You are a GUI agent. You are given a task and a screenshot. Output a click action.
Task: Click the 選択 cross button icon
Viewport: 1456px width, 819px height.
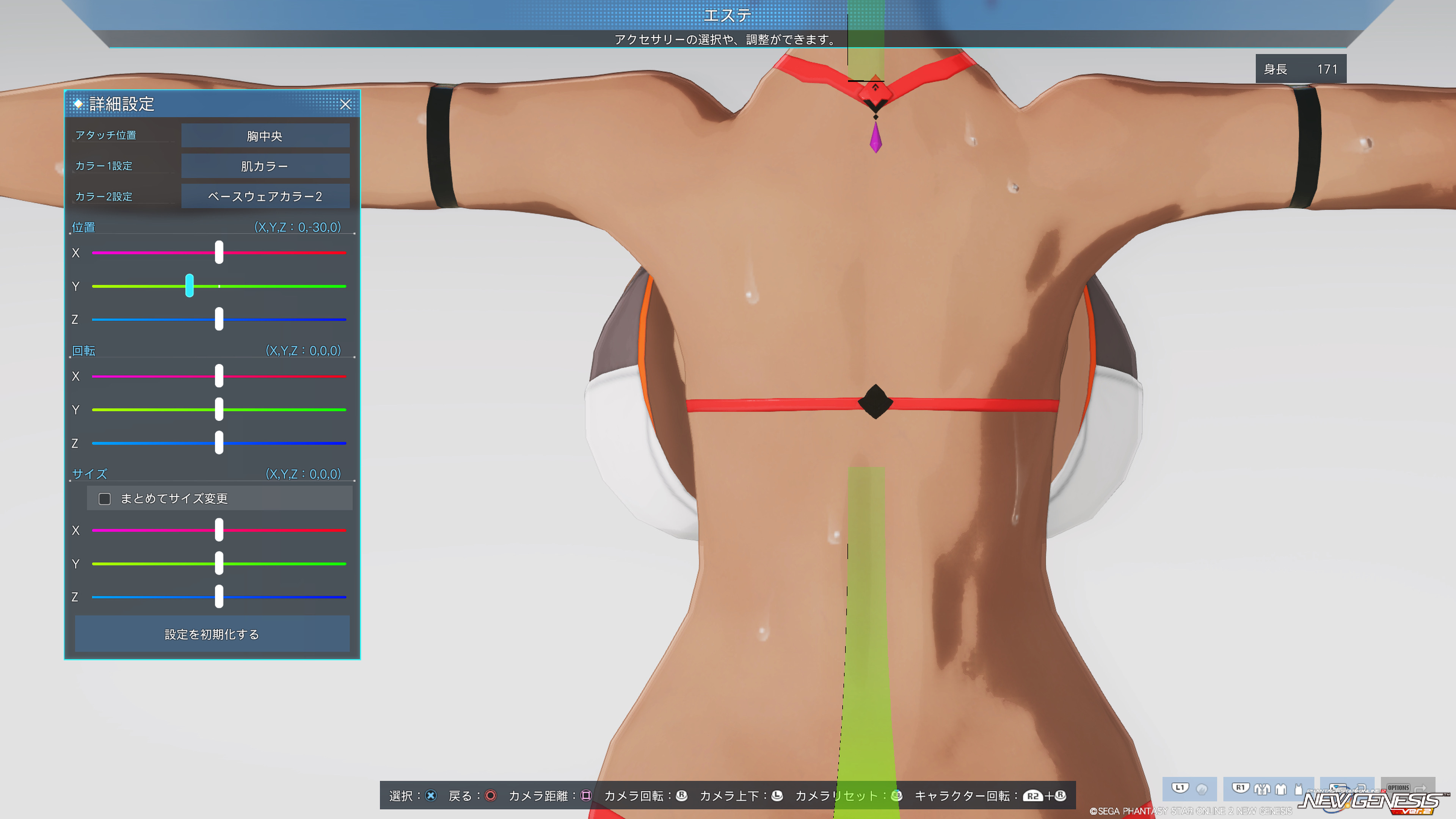coord(431,796)
